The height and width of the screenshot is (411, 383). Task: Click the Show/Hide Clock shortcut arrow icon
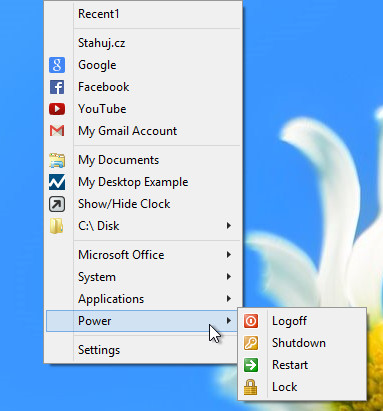tap(57, 204)
